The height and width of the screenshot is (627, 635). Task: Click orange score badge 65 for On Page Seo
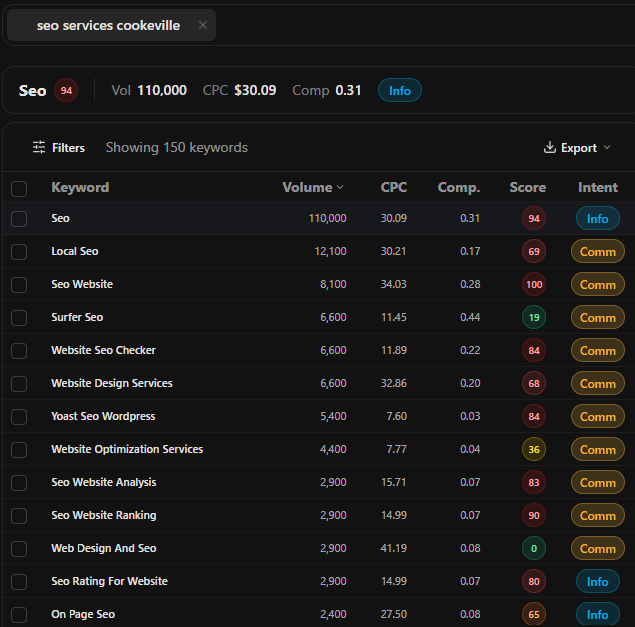click(534, 614)
